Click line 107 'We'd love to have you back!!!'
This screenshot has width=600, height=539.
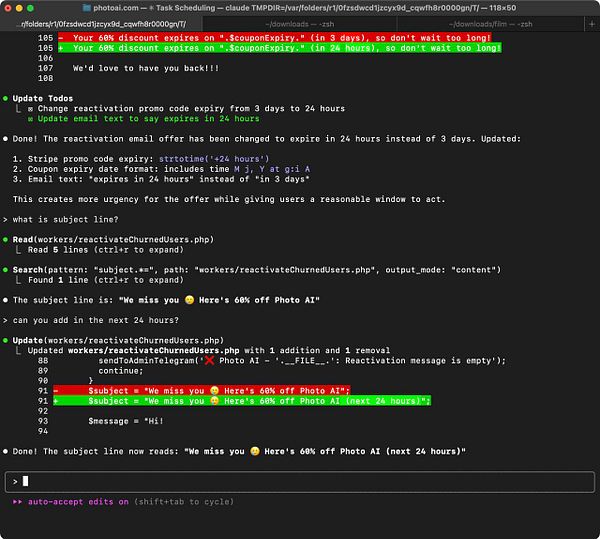click(146, 68)
